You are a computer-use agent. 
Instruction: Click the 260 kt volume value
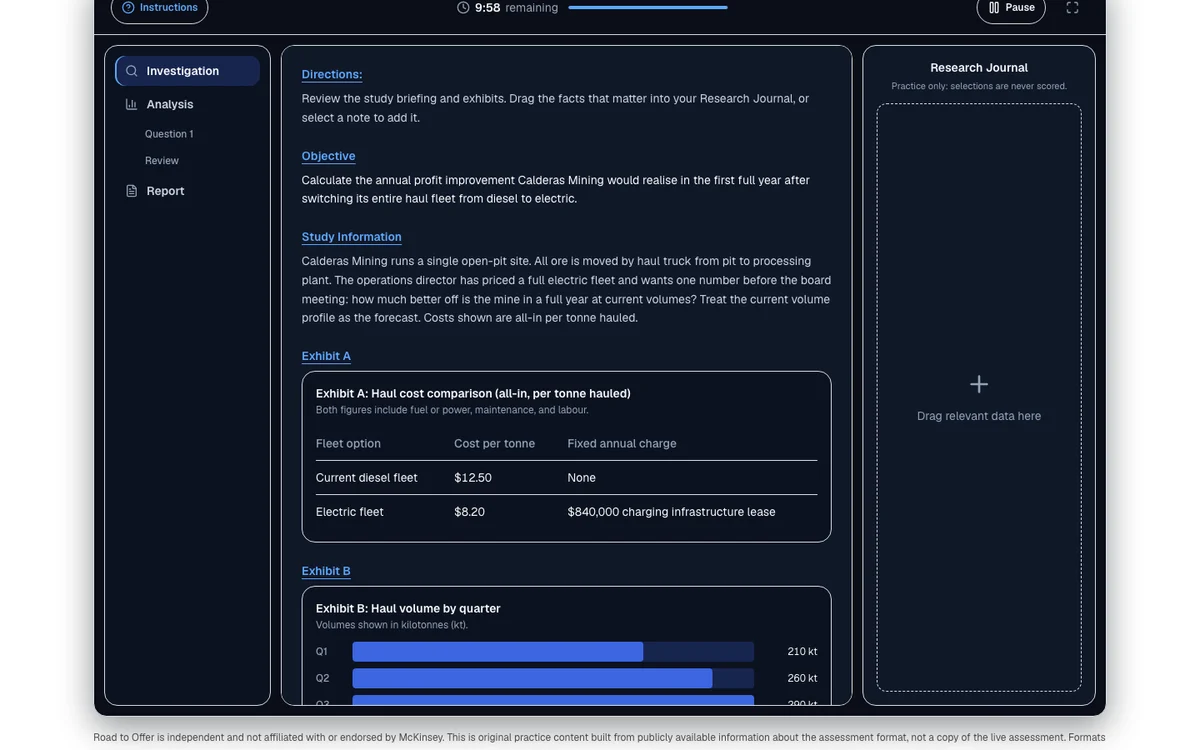(x=803, y=679)
